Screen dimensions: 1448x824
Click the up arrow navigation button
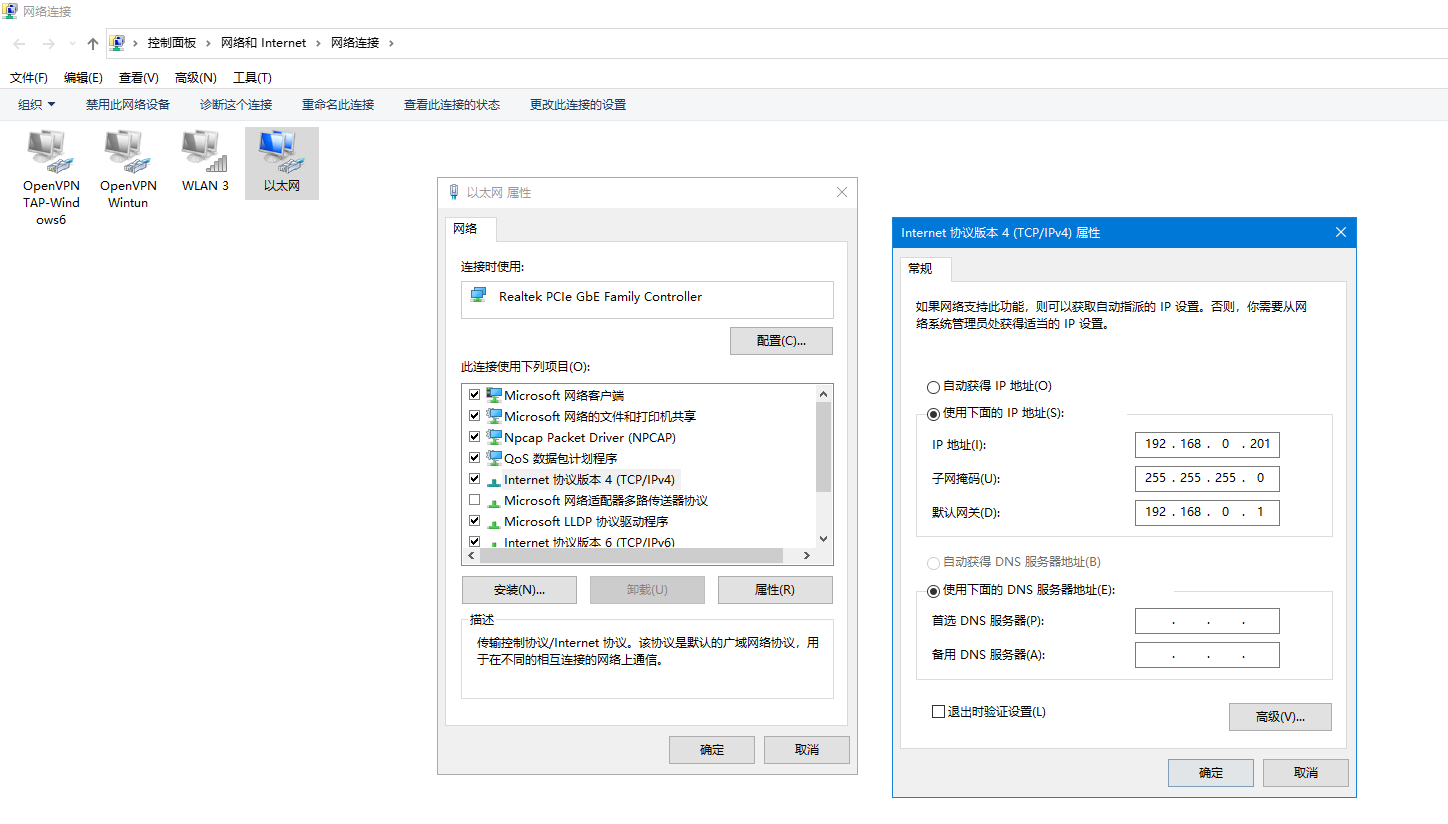93,43
